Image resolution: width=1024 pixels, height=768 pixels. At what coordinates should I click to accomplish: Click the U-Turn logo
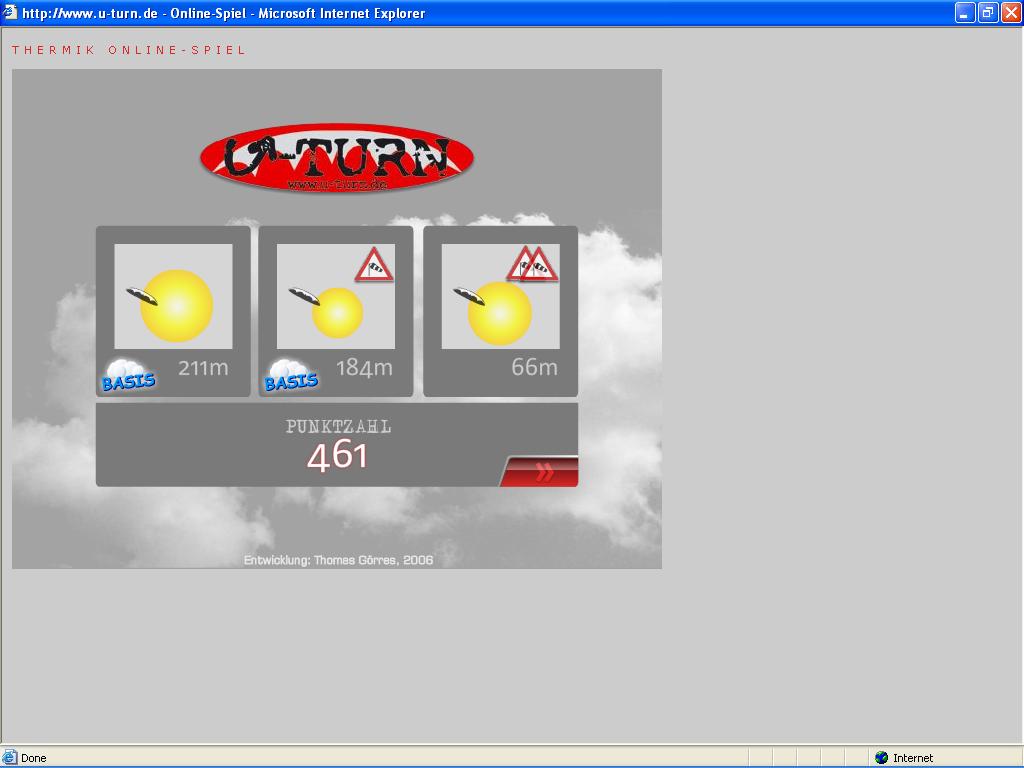337,157
